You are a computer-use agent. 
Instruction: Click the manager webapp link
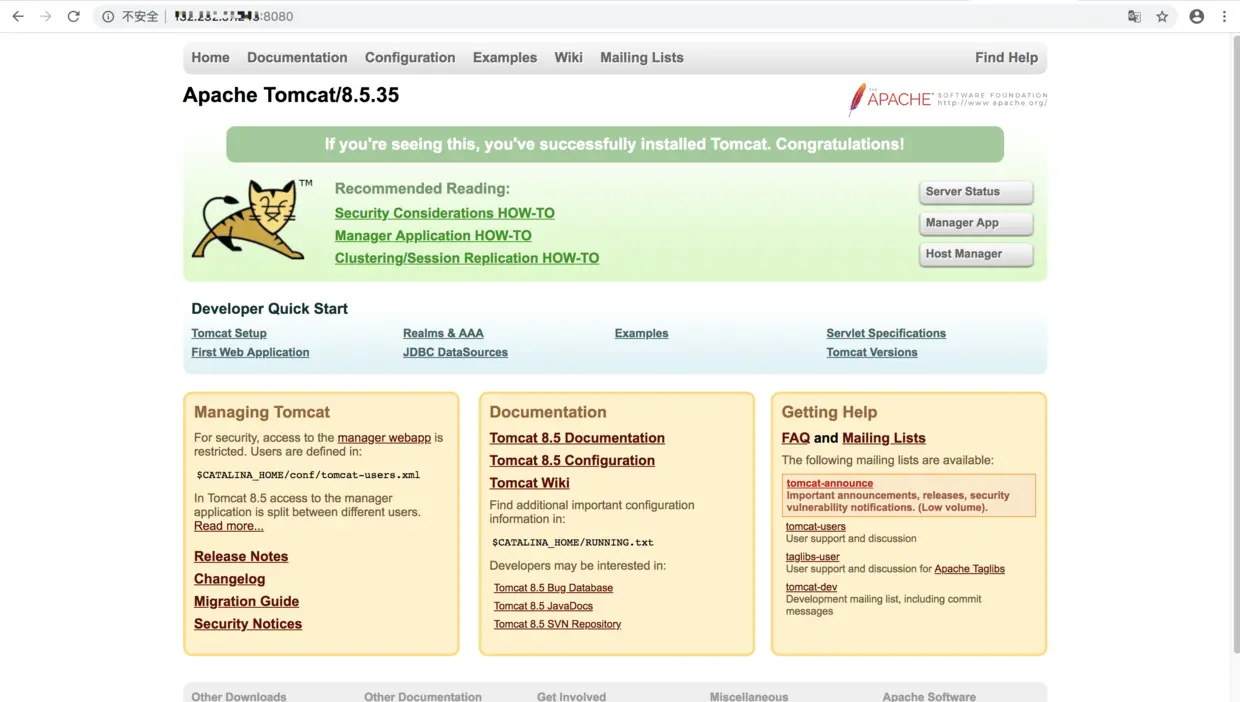click(384, 438)
